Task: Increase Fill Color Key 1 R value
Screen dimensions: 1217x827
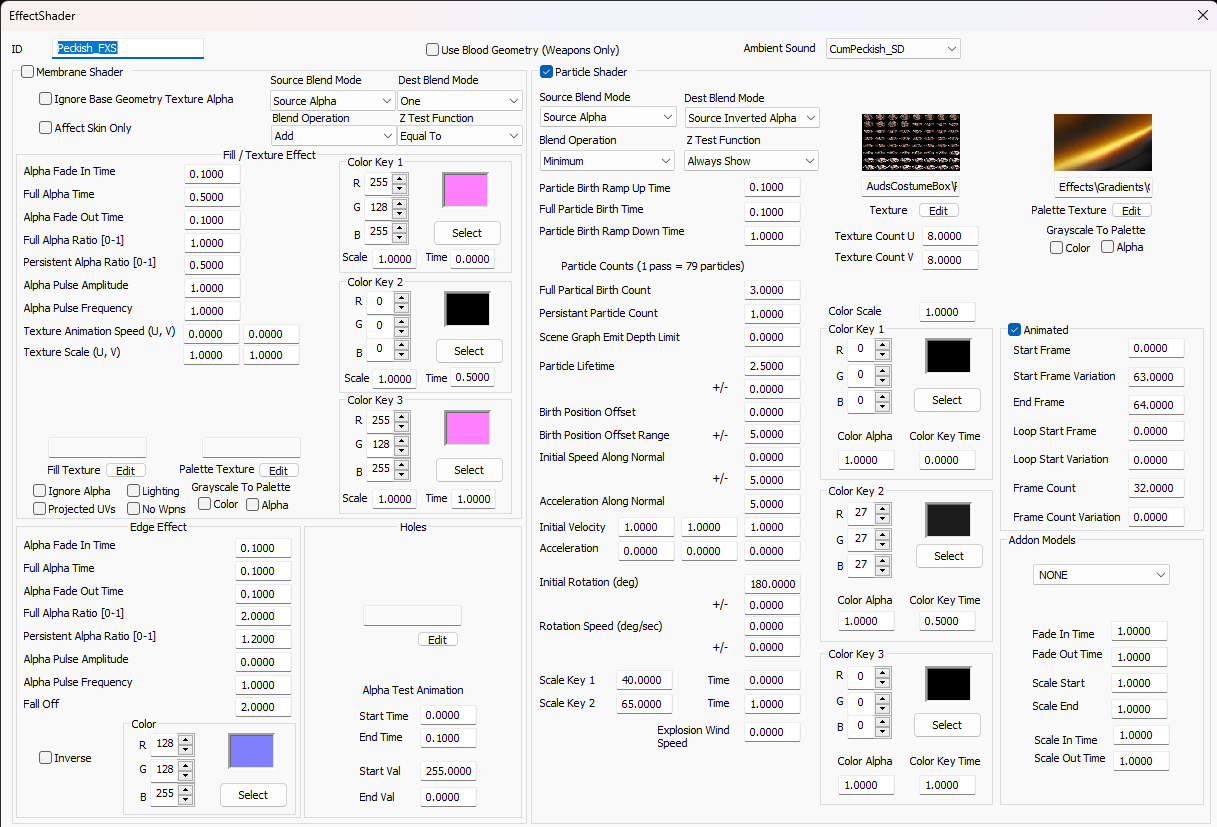Action: 400,179
